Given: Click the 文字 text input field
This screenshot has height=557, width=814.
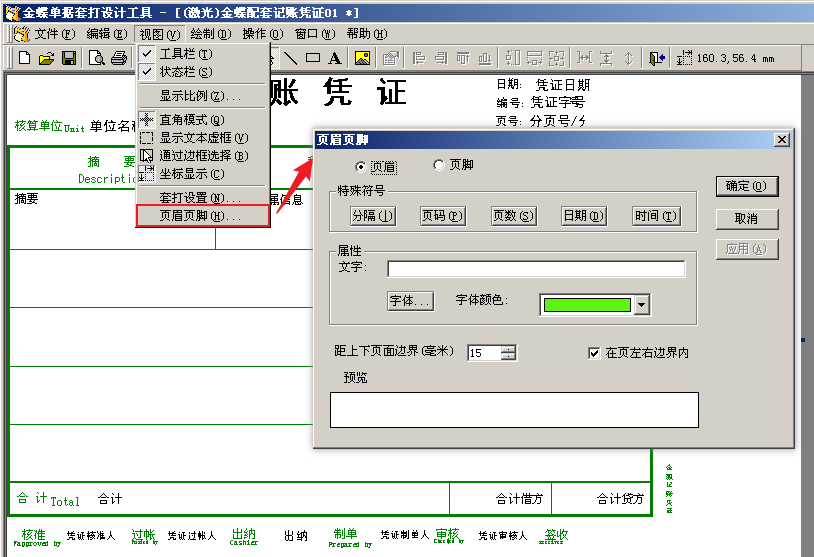Looking at the screenshot, I should (536, 268).
